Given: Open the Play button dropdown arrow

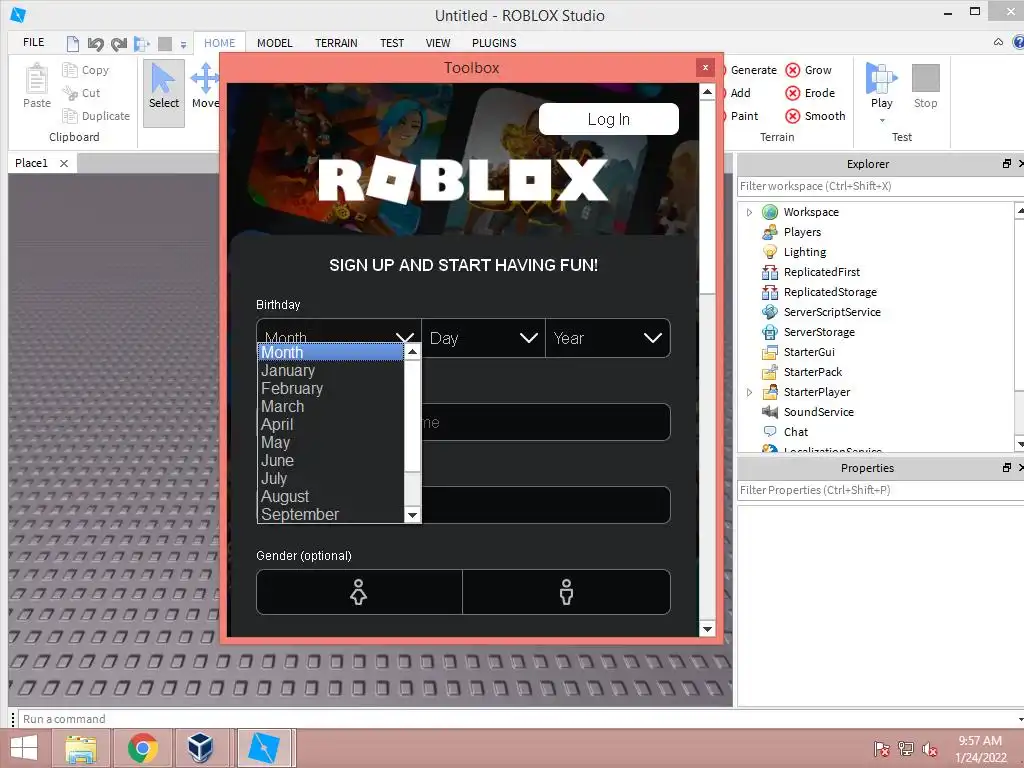Looking at the screenshot, I should (882, 121).
